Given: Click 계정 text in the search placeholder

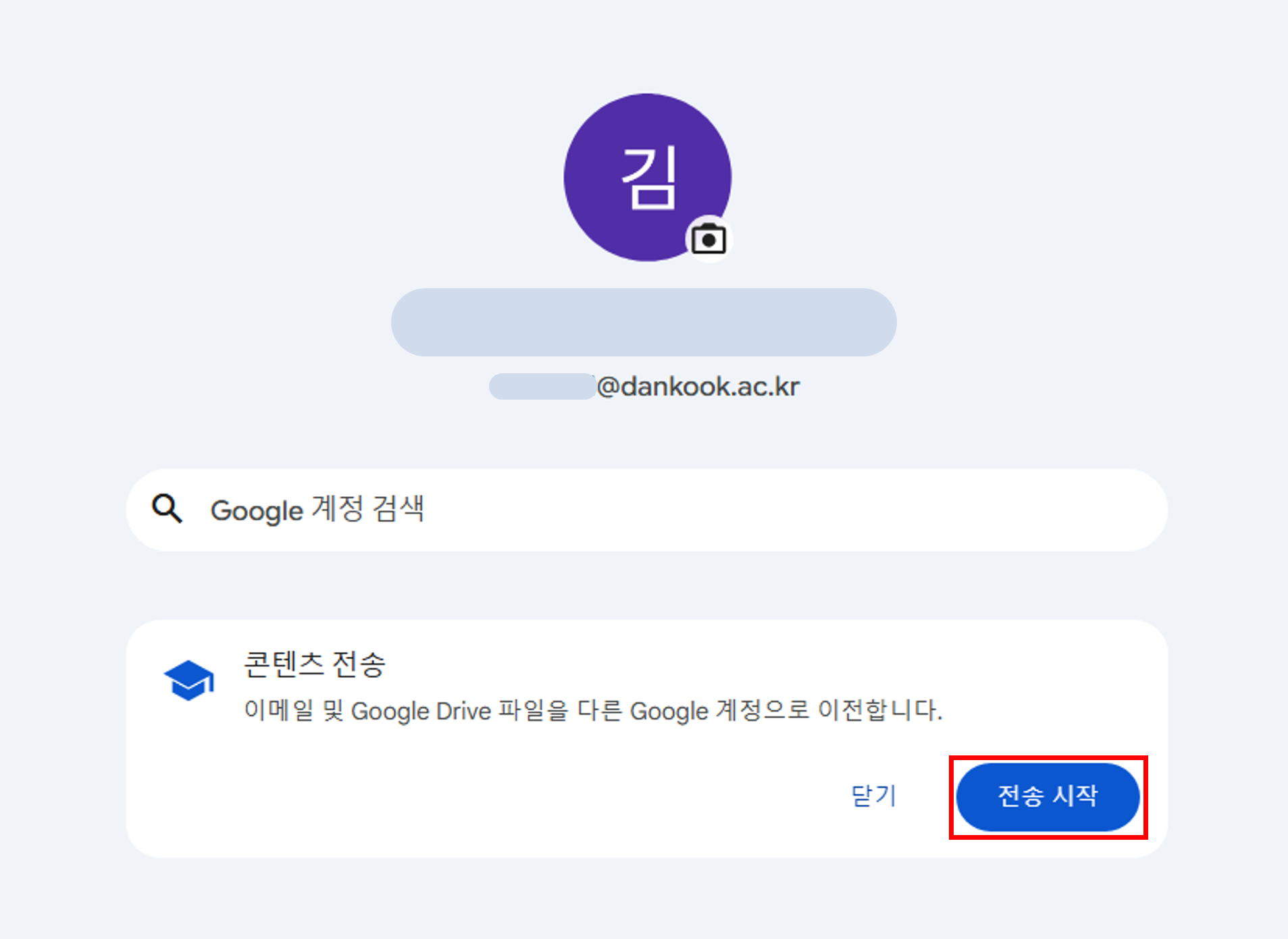Looking at the screenshot, I should click(337, 509).
